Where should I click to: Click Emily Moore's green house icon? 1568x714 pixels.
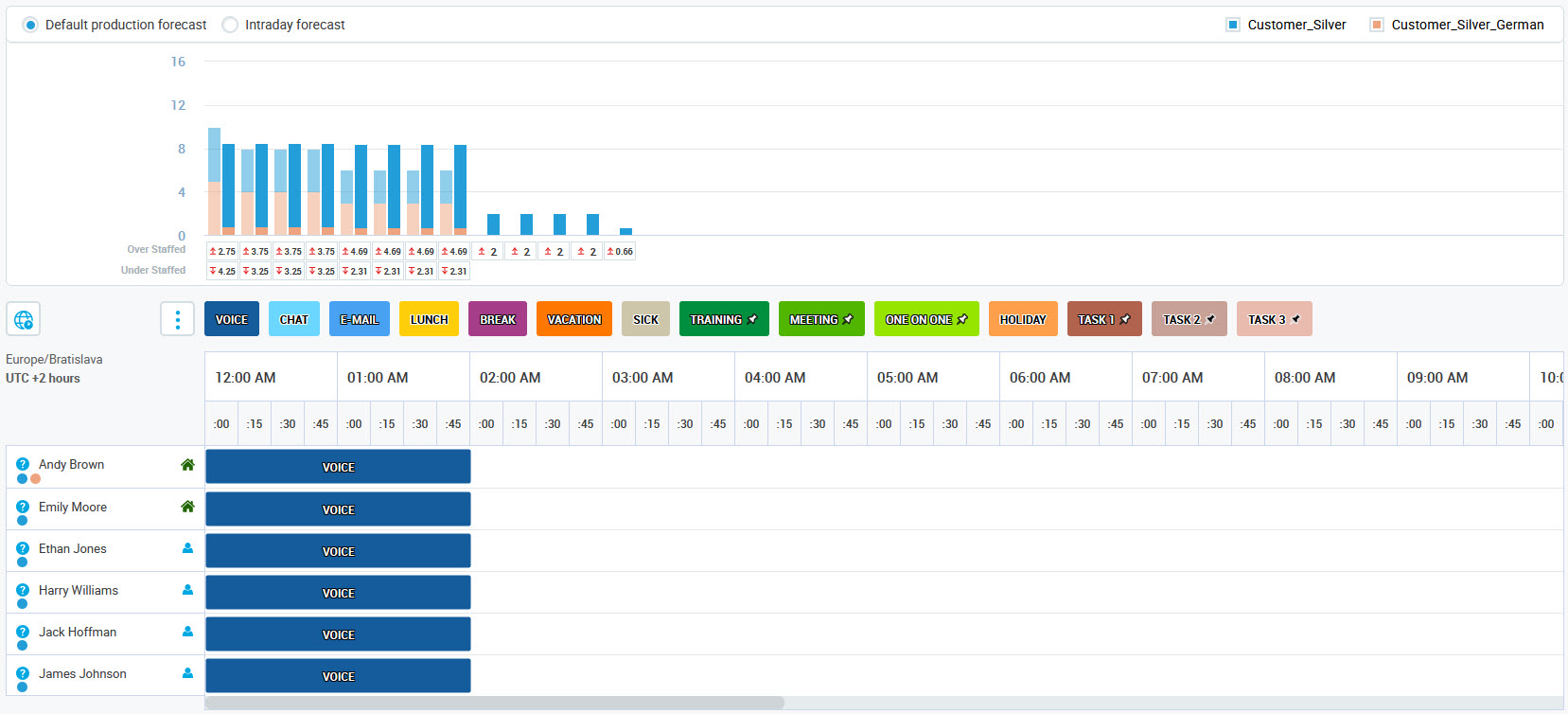[x=187, y=507]
